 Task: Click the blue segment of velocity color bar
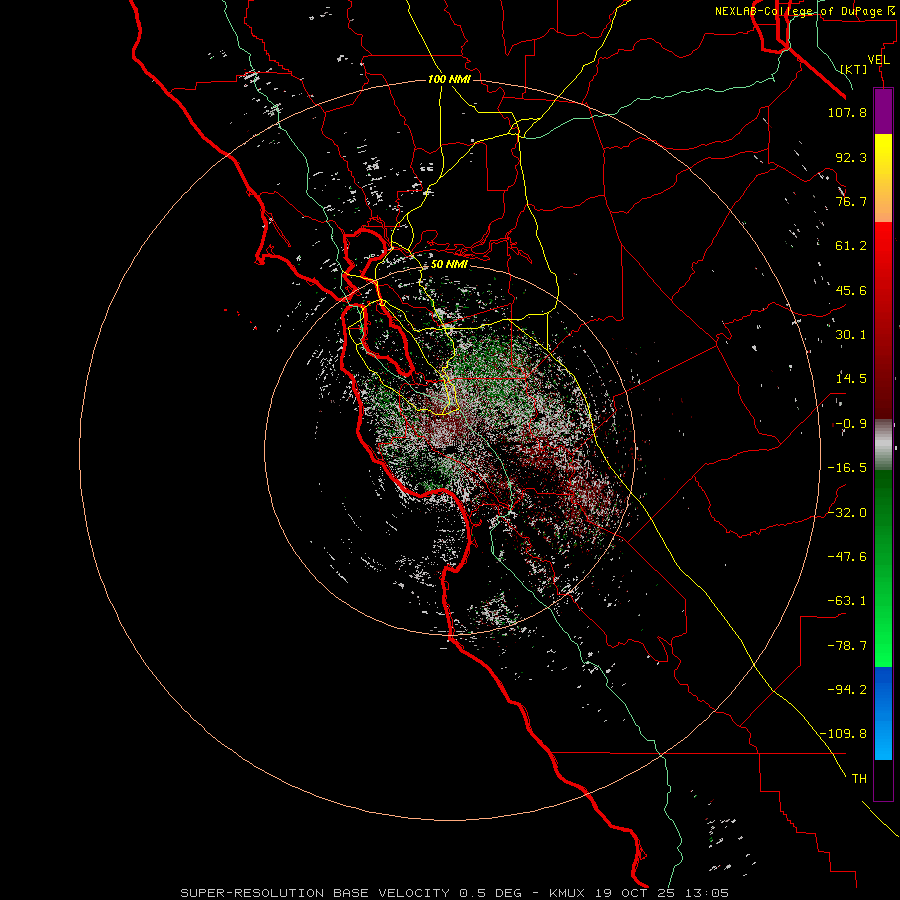pyautogui.click(x=883, y=713)
